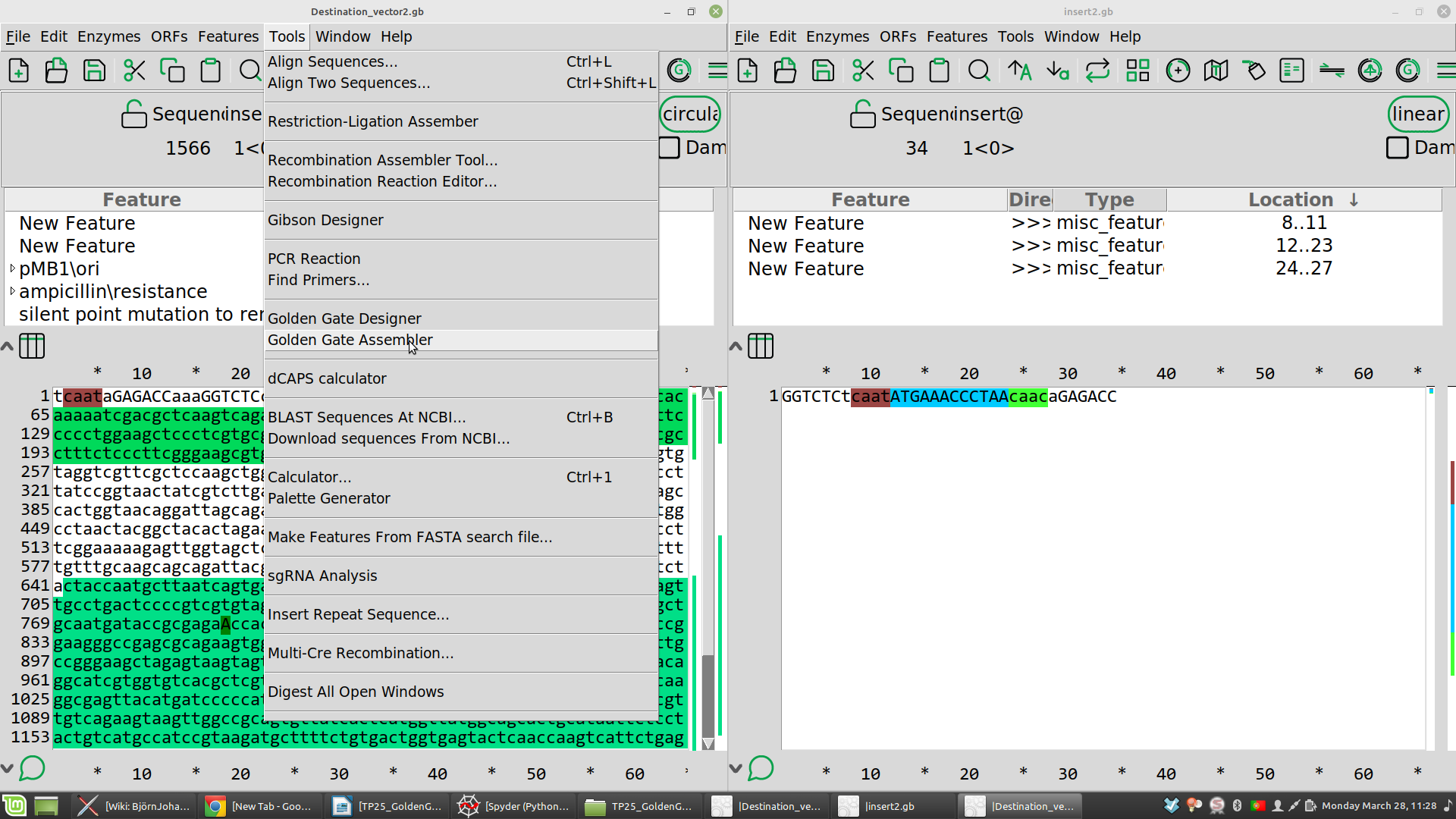Choose Gibson Designer from Tools menu
The image size is (1456, 819).
tap(325, 220)
